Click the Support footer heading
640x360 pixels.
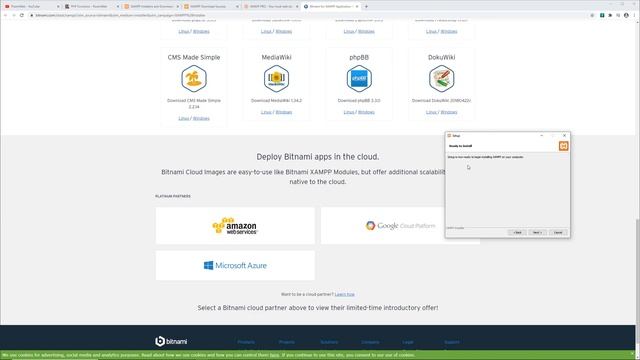point(452,342)
